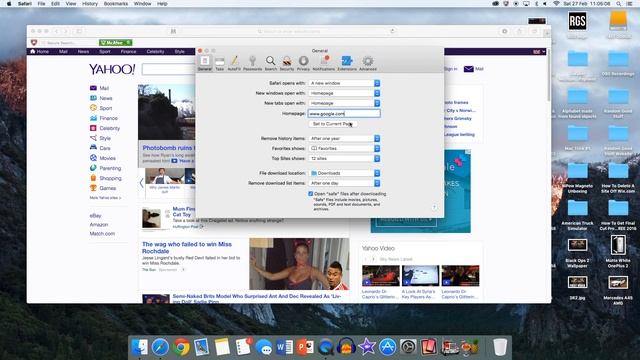Open the File menu
The height and width of the screenshot is (360, 640).
pos(41,4)
